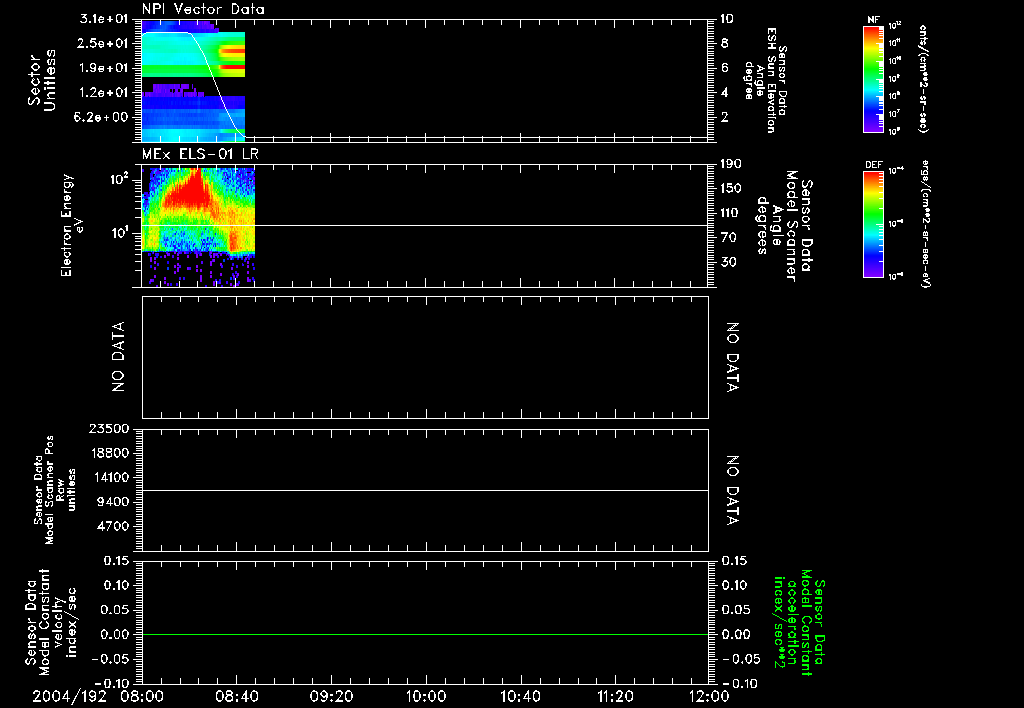Click the '9400' scanner position tick label
This screenshot has height=708, width=1024.
point(113,502)
